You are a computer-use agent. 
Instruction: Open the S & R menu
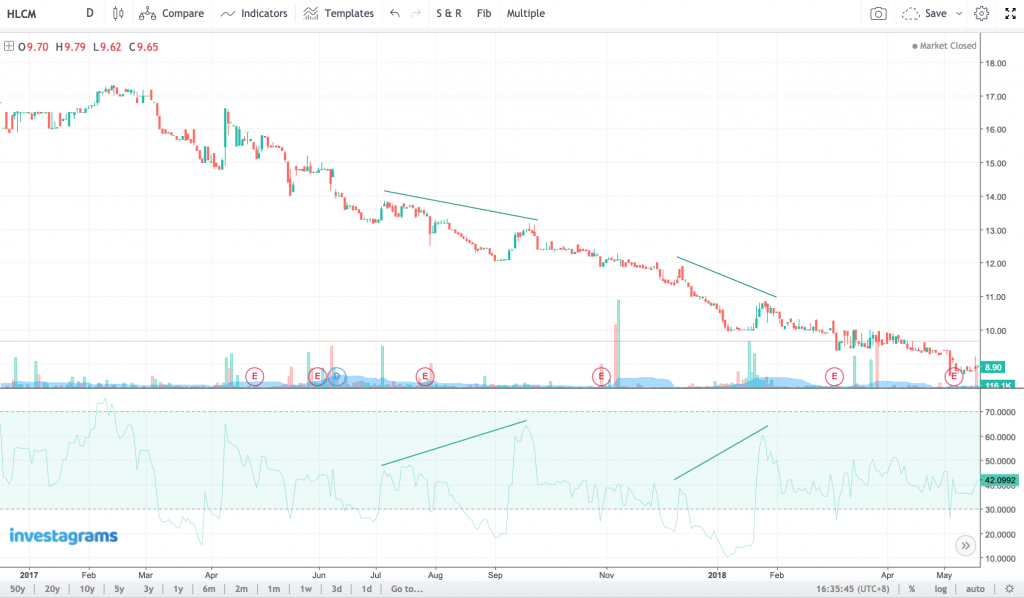coord(447,13)
